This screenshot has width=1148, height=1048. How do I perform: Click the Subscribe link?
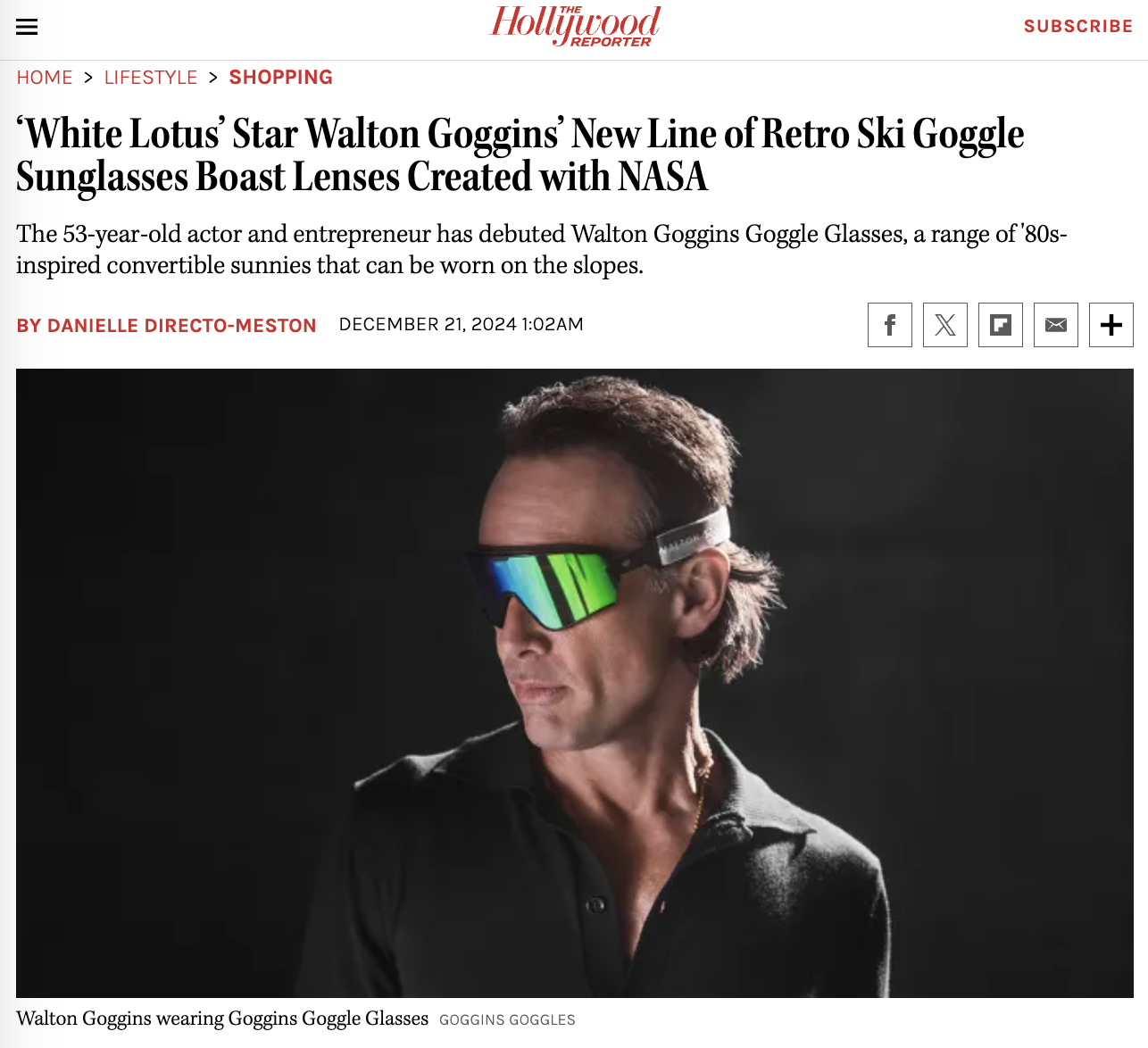point(1078,27)
